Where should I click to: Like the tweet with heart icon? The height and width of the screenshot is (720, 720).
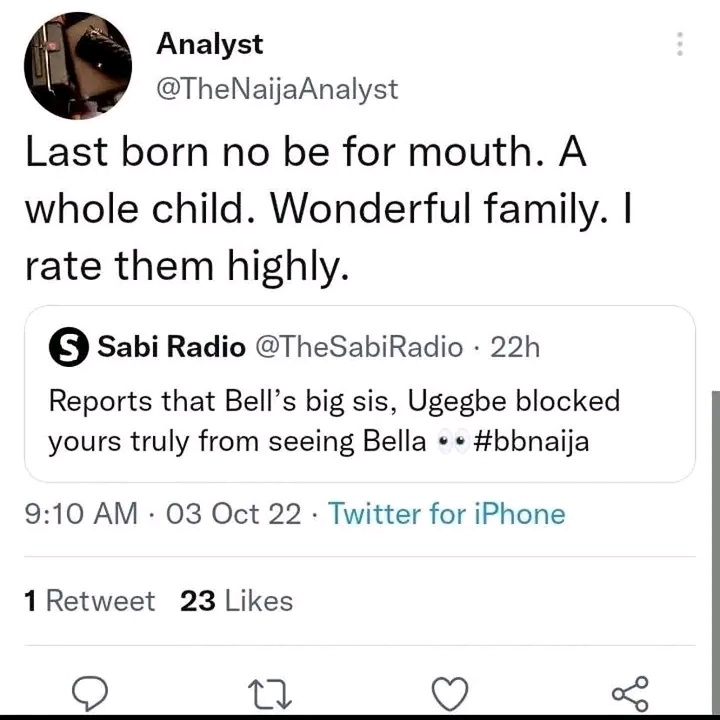point(451,692)
